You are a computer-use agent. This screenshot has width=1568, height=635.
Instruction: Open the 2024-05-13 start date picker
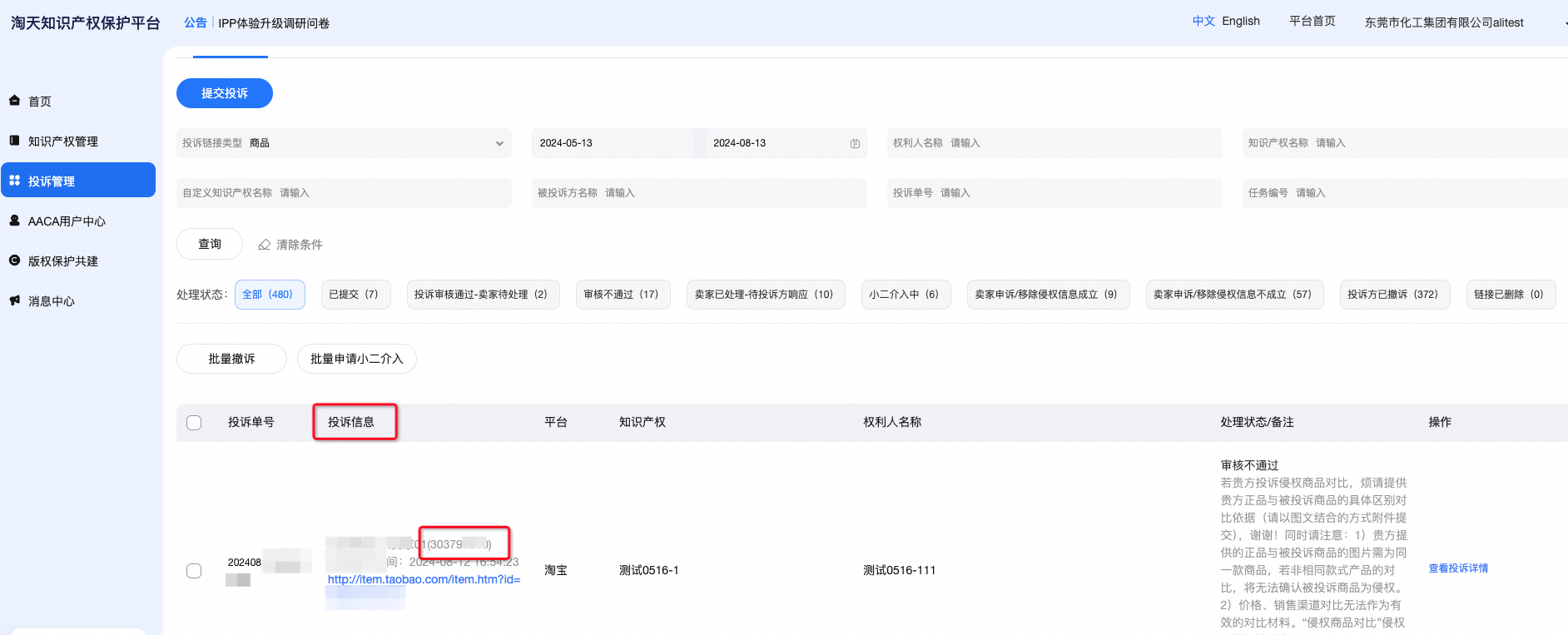click(x=613, y=143)
